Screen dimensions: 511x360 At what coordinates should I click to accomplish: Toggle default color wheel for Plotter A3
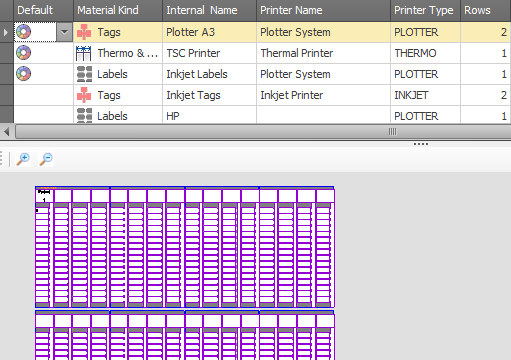coord(24,32)
